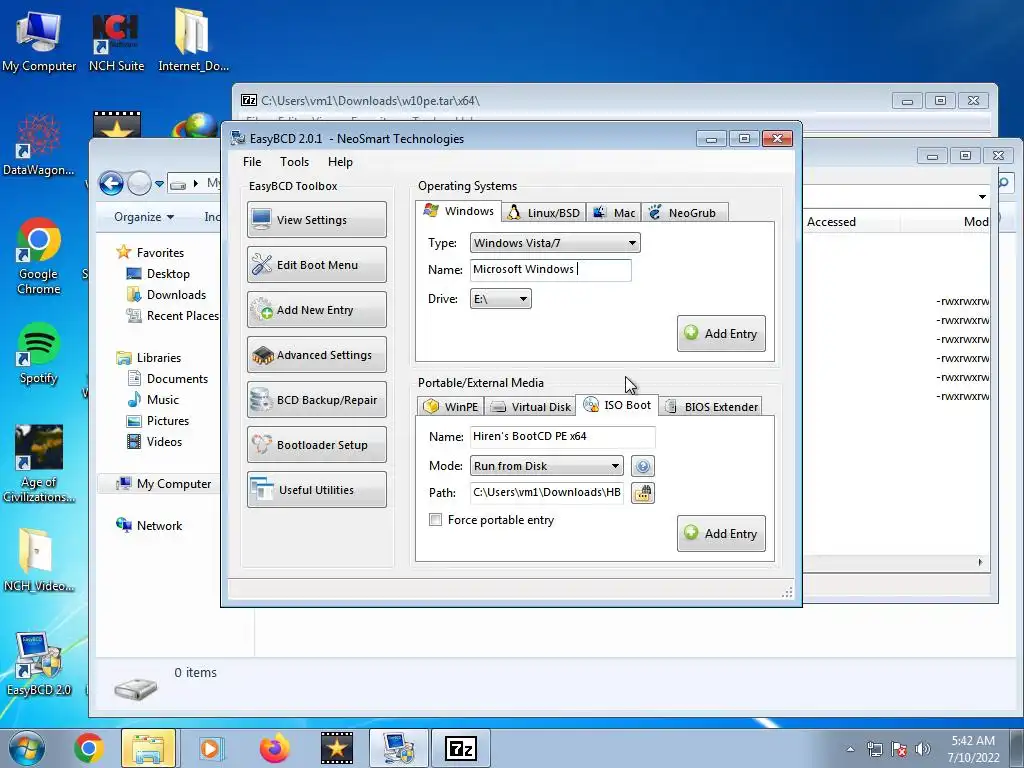Click the volume icon in system tray

(x=923, y=749)
